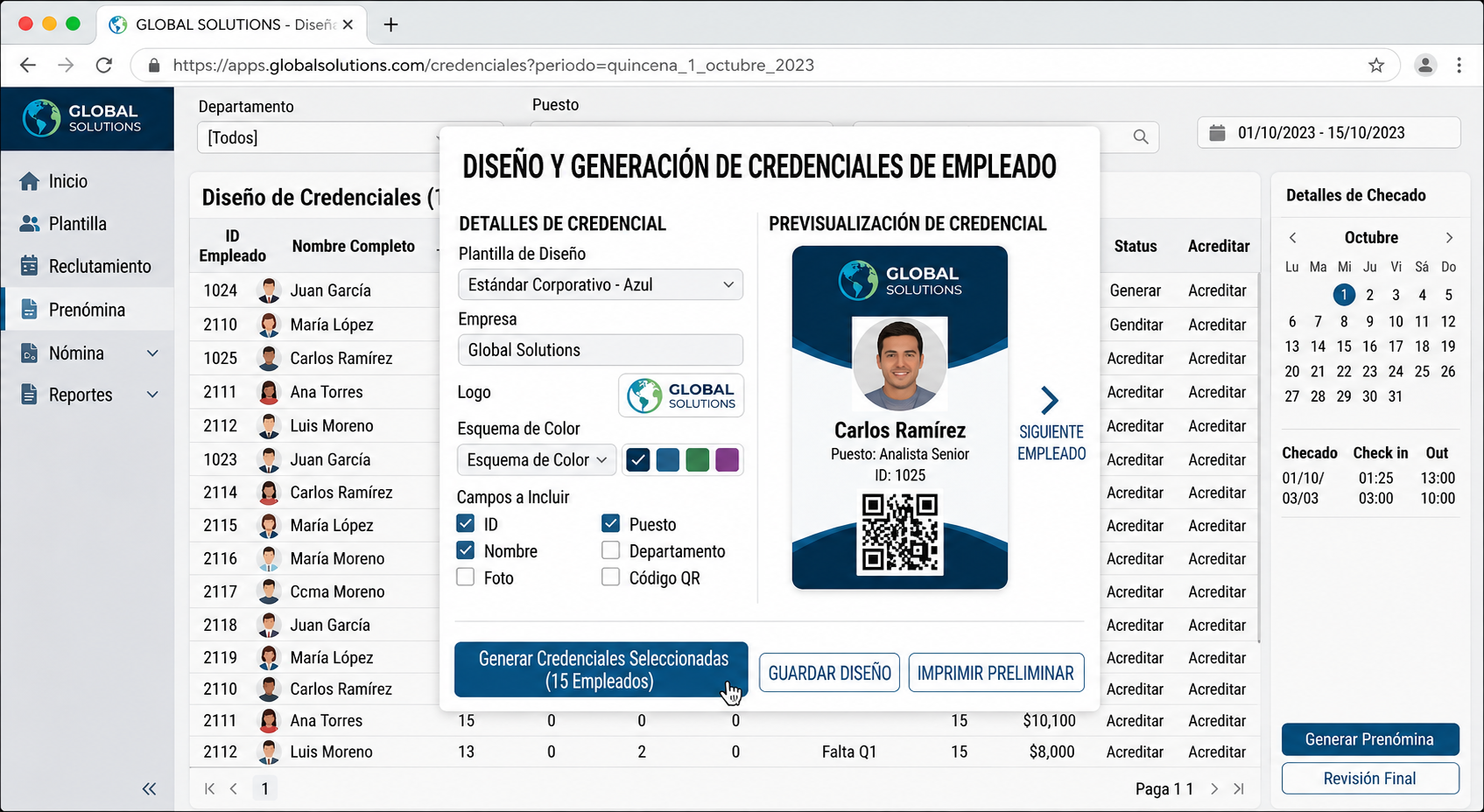The image size is (1484, 812).
Task: Click the Guardar Diseño button
Action: 829,673
